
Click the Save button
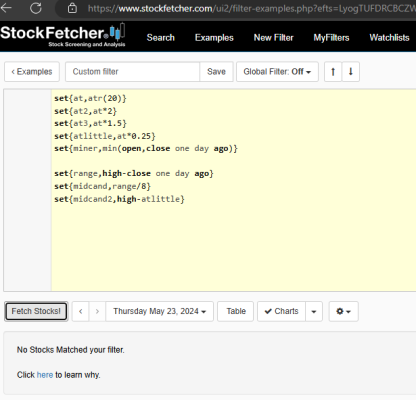216,72
